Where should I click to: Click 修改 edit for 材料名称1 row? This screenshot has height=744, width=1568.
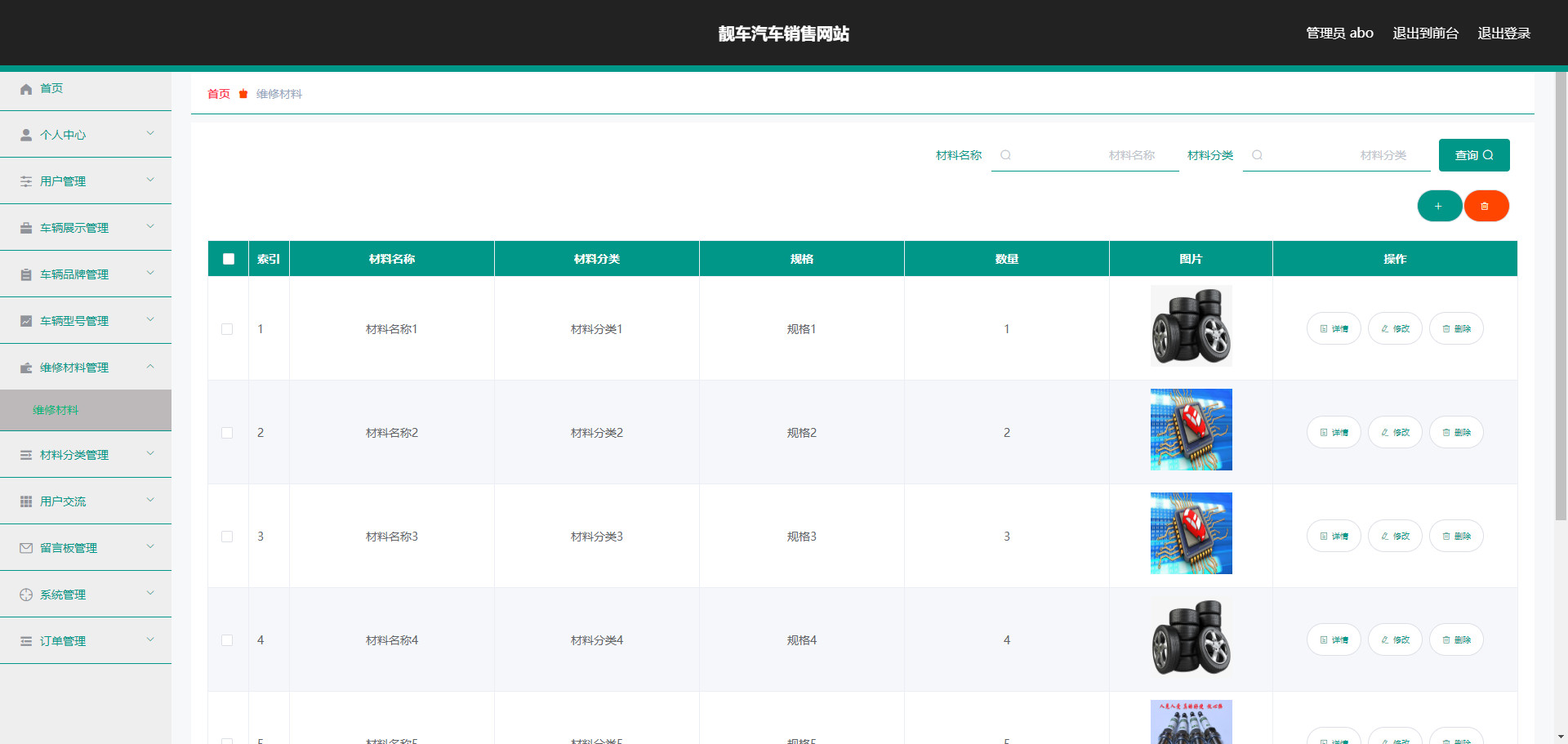tap(1395, 328)
